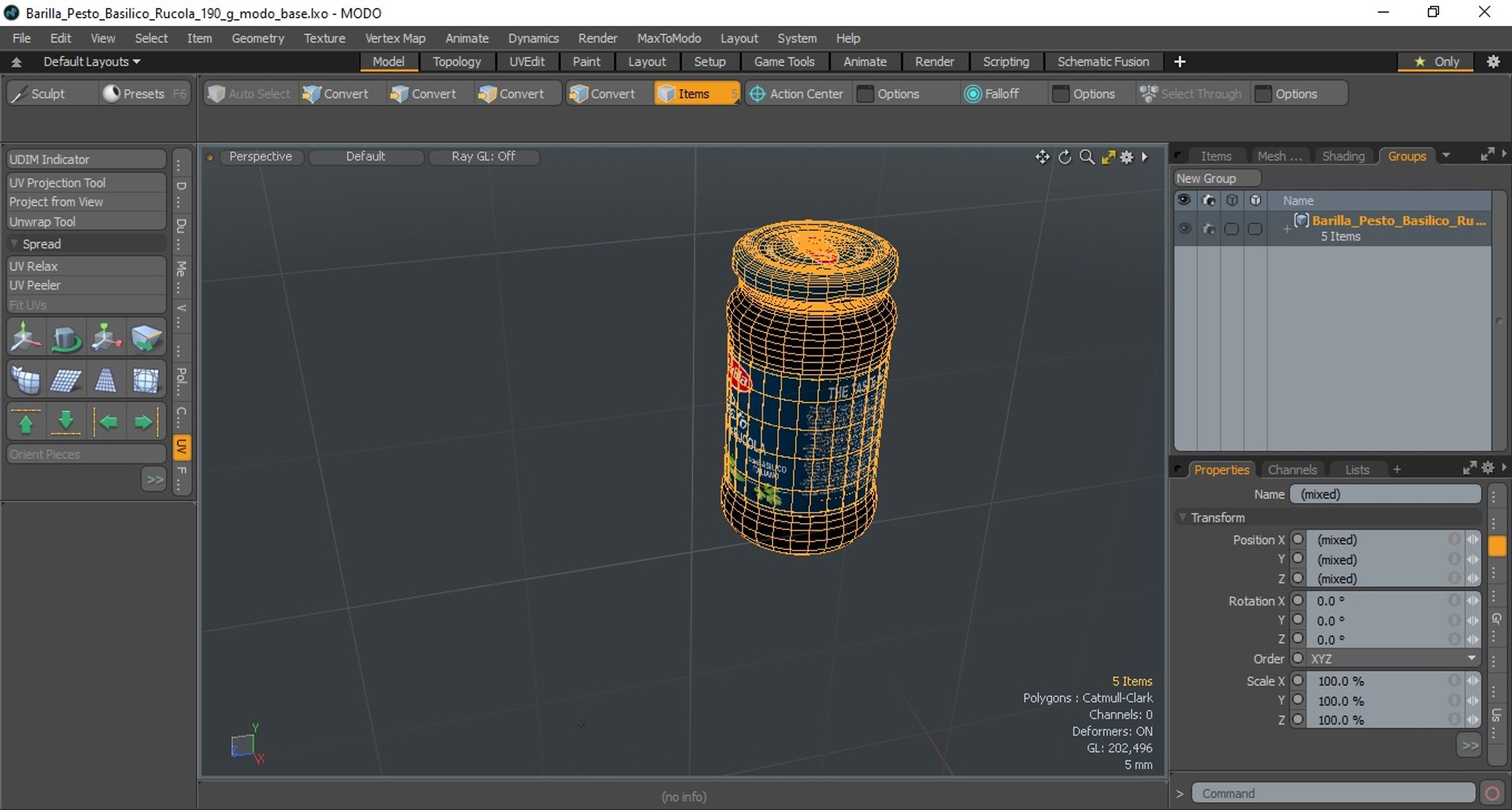Toggle the Select Through Options checkbox
This screenshot has width=1512, height=810.
(x=1264, y=94)
